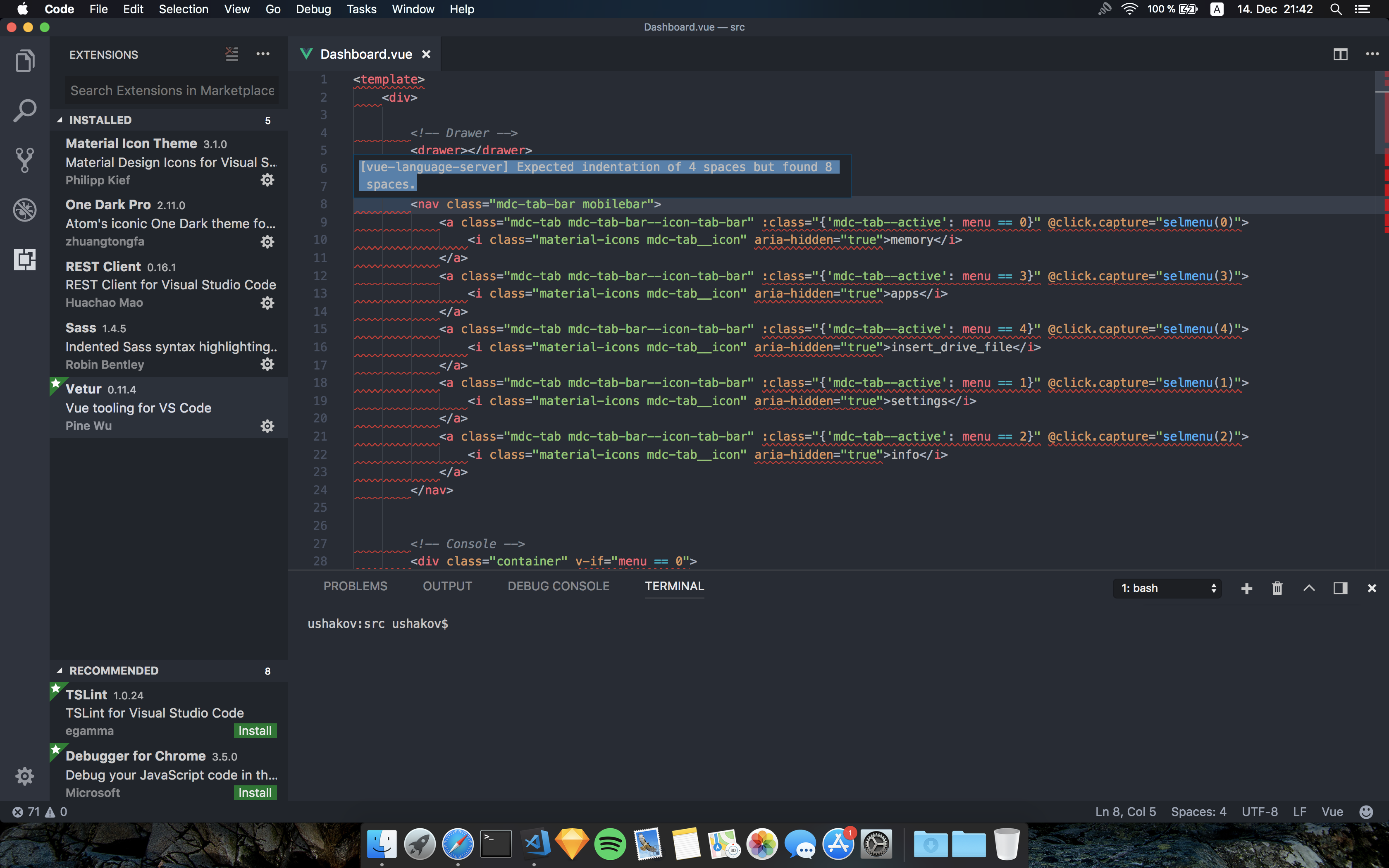
Task: Open the Debug view in the activity bar
Action: pos(25,210)
